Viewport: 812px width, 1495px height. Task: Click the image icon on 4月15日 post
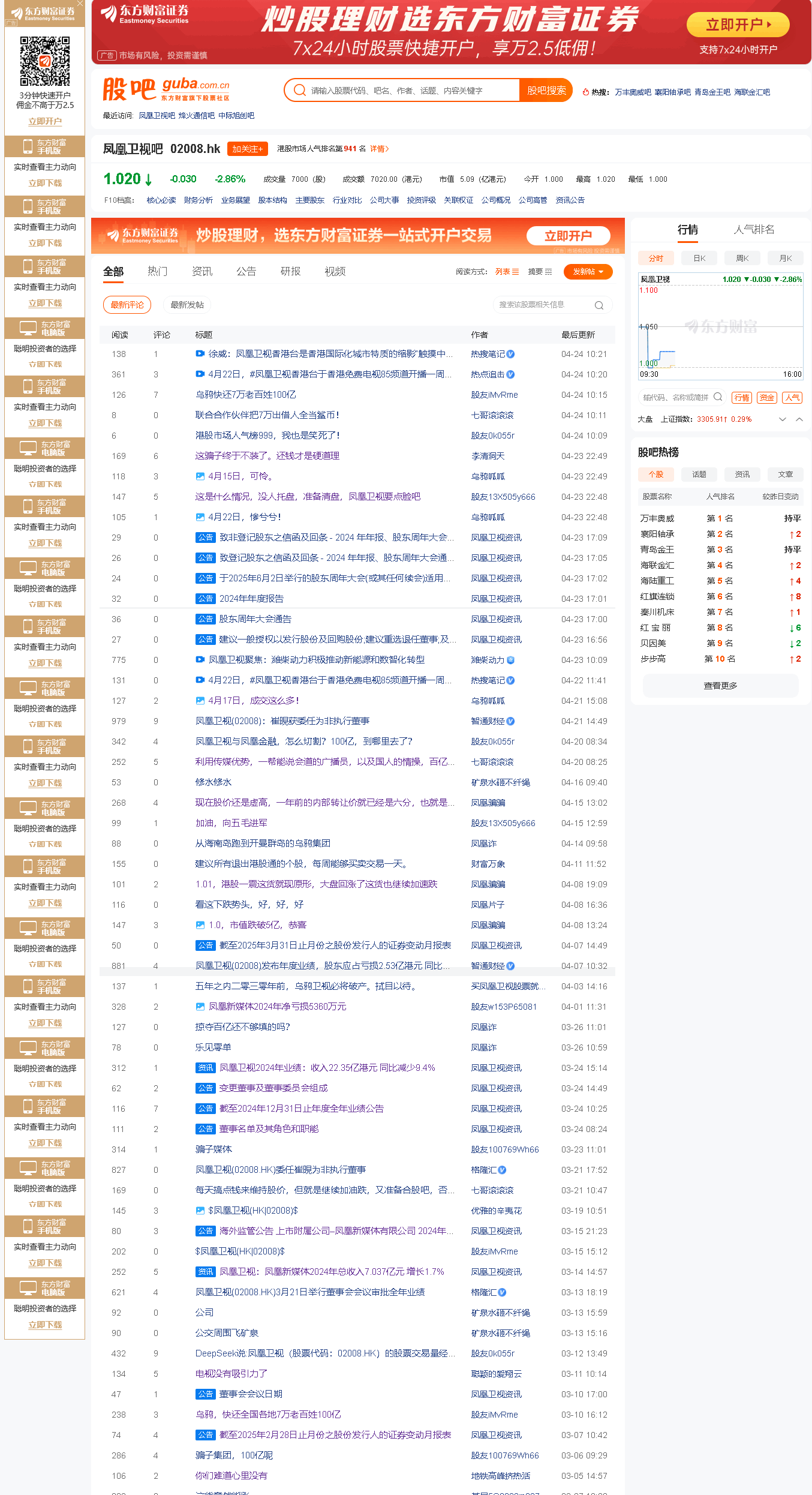pyautogui.click(x=200, y=476)
